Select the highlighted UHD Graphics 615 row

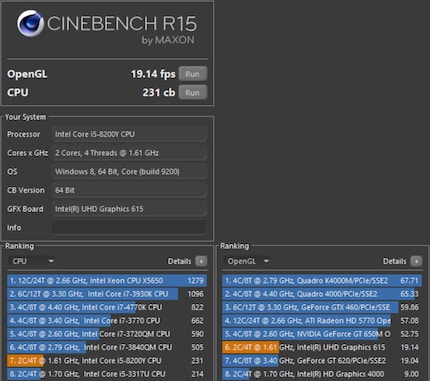[x=322, y=347]
